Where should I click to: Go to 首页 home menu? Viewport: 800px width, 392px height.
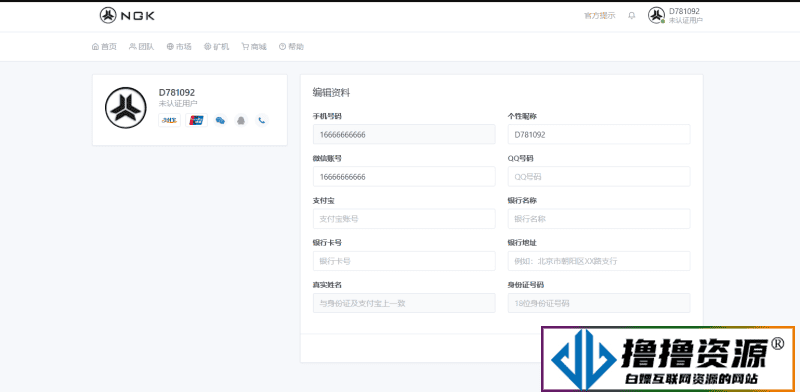point(104,46)
